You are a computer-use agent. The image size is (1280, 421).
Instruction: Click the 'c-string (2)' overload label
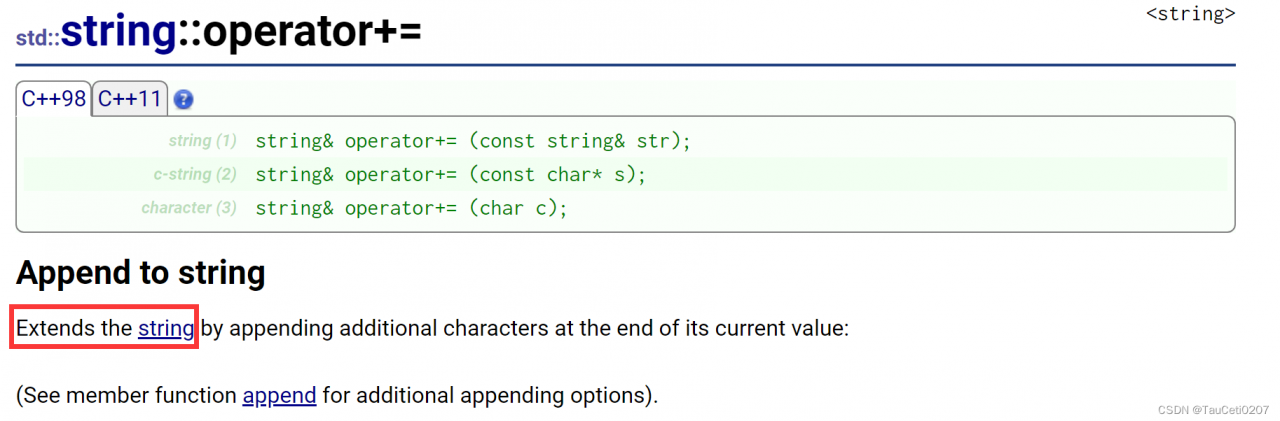click(194, 175)
